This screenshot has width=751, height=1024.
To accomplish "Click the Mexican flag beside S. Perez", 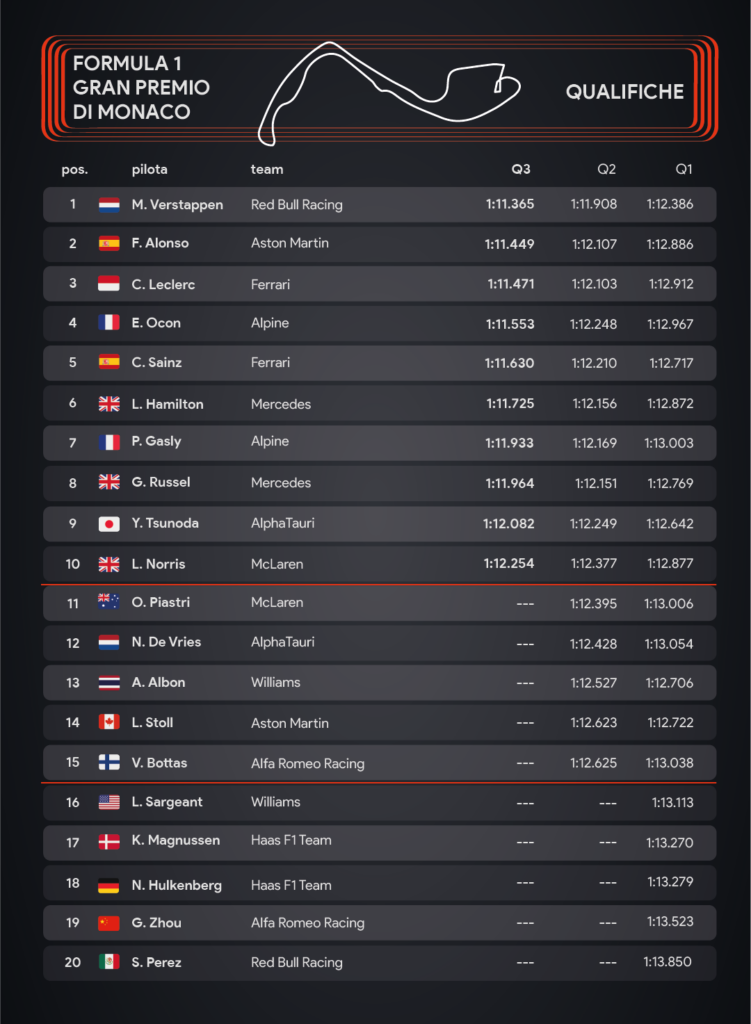I will pyautogui.click(x=109, y=961).
